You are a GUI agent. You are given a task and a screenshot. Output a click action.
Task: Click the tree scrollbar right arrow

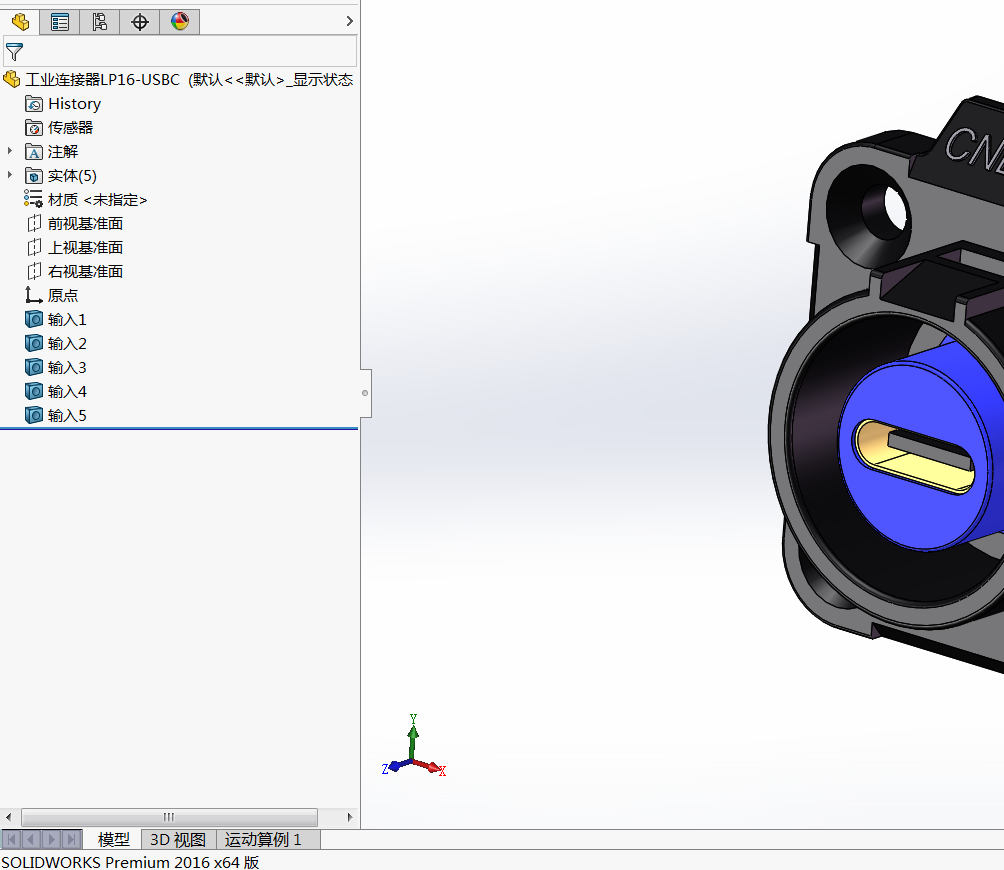350,817
